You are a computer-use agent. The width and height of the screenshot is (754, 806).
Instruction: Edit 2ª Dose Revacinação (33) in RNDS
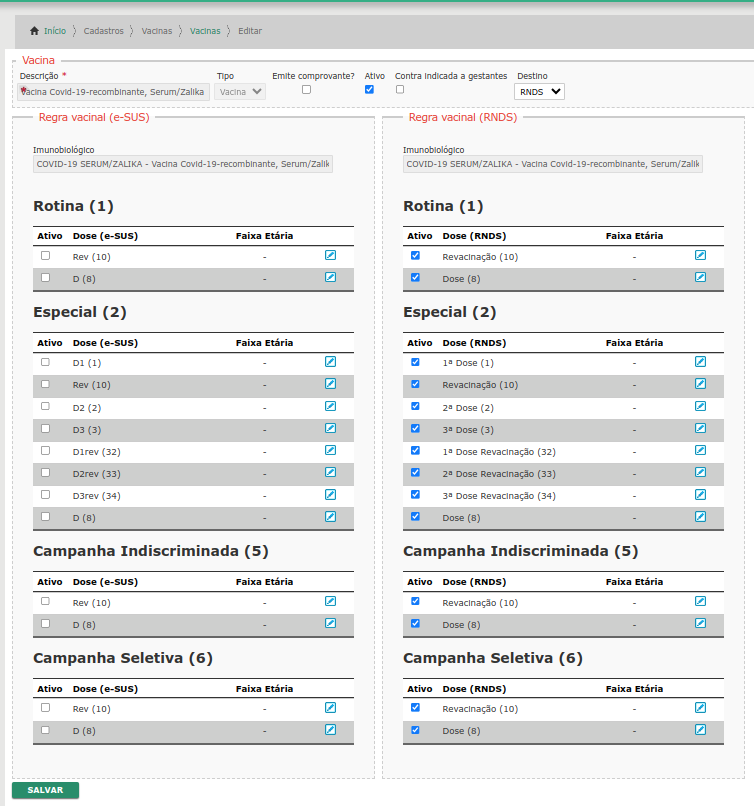coord(701,472)
